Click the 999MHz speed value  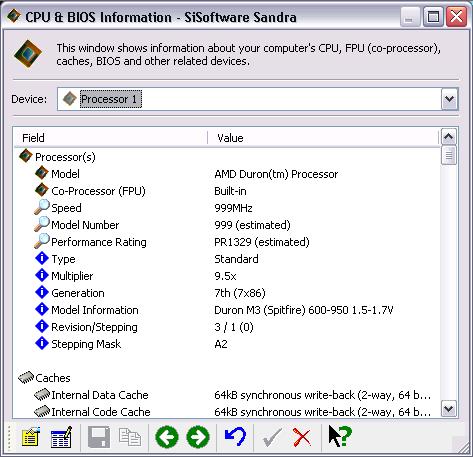click(x=233, y=208)
